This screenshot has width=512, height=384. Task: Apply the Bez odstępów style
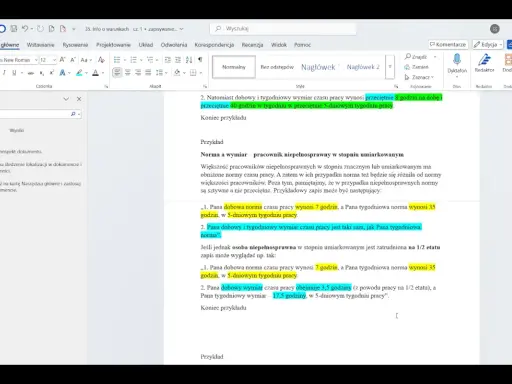(x=277, y=67)
